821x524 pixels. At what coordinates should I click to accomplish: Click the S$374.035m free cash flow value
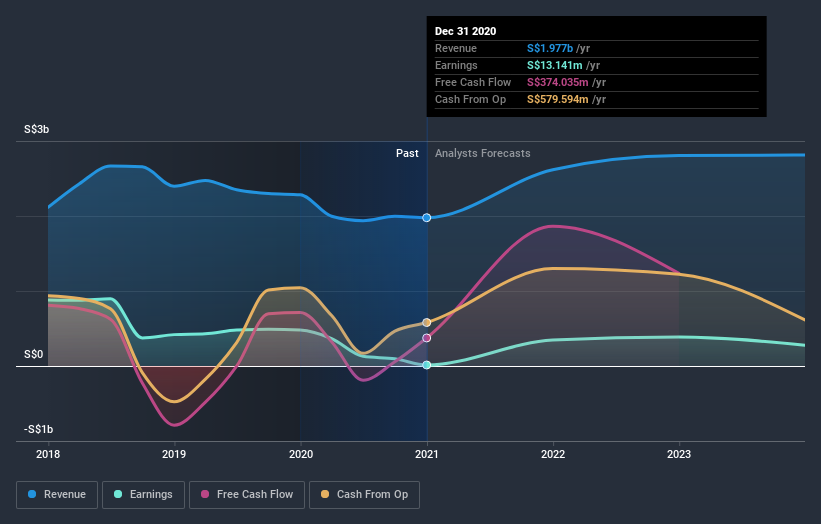[558, 82]
